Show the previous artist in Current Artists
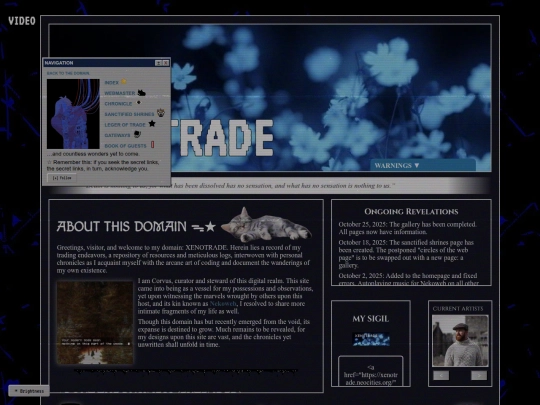This screenshot has height=405, width=540. tap(441, 375)
